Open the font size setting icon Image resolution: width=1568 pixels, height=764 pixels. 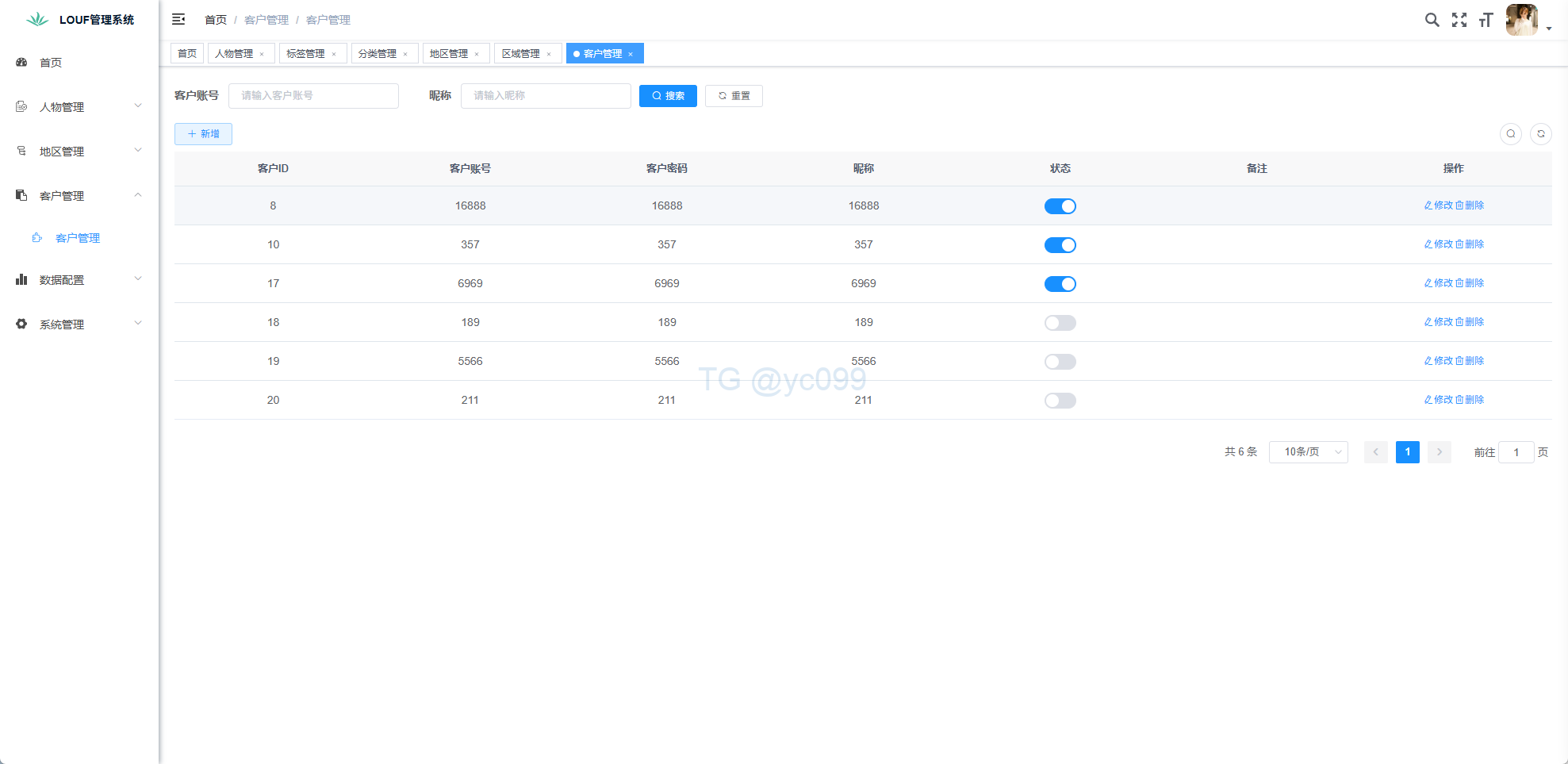pyautogui.click(x=1486, y=20)
